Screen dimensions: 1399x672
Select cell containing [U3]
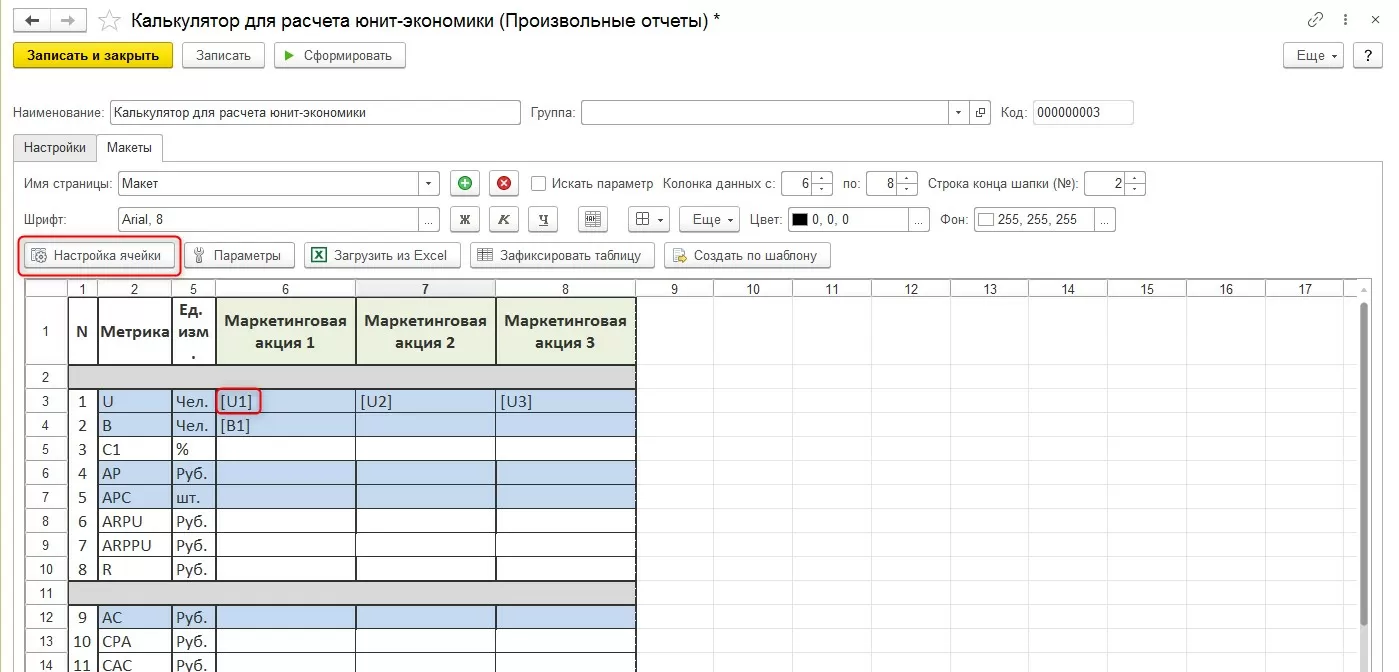(566, 401)
